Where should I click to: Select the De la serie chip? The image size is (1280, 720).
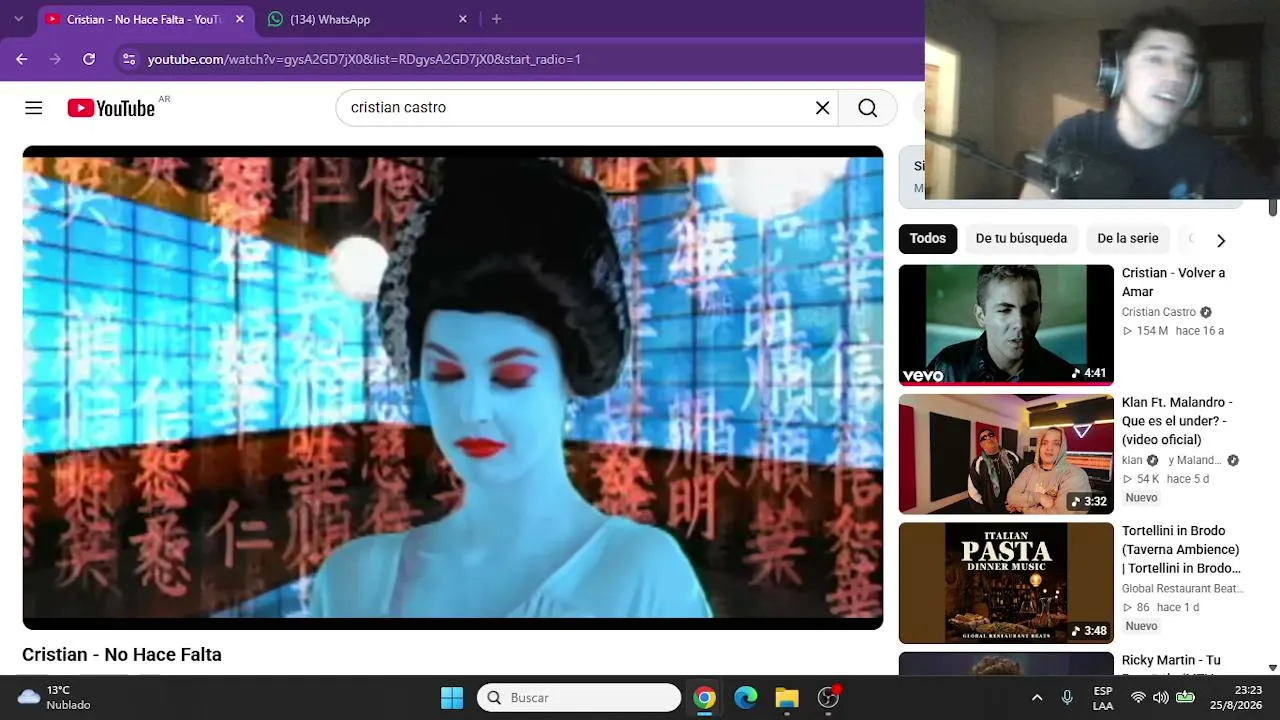coord(1128,238)
